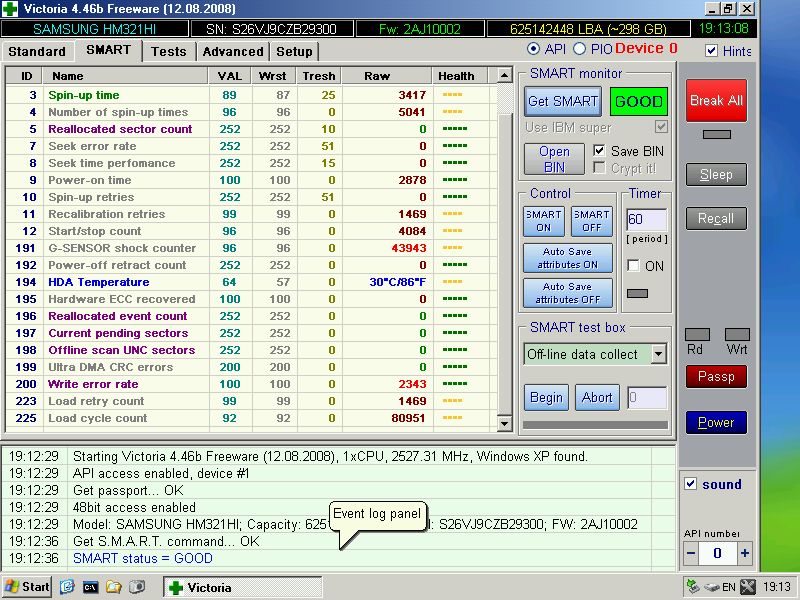Click Auto Save attributes OFF button
Screen dimensions: 800x600
pyautogui.click(x=567, y=293)
